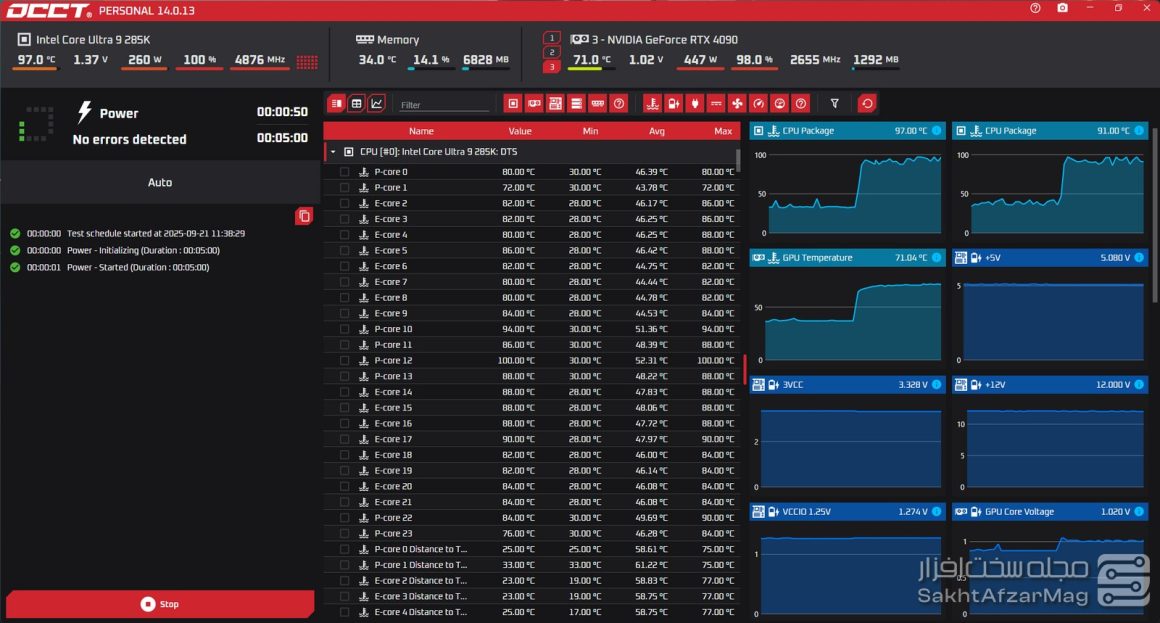
Task: Open the help icon in title bar
Action: click(x=1035, y=8)
